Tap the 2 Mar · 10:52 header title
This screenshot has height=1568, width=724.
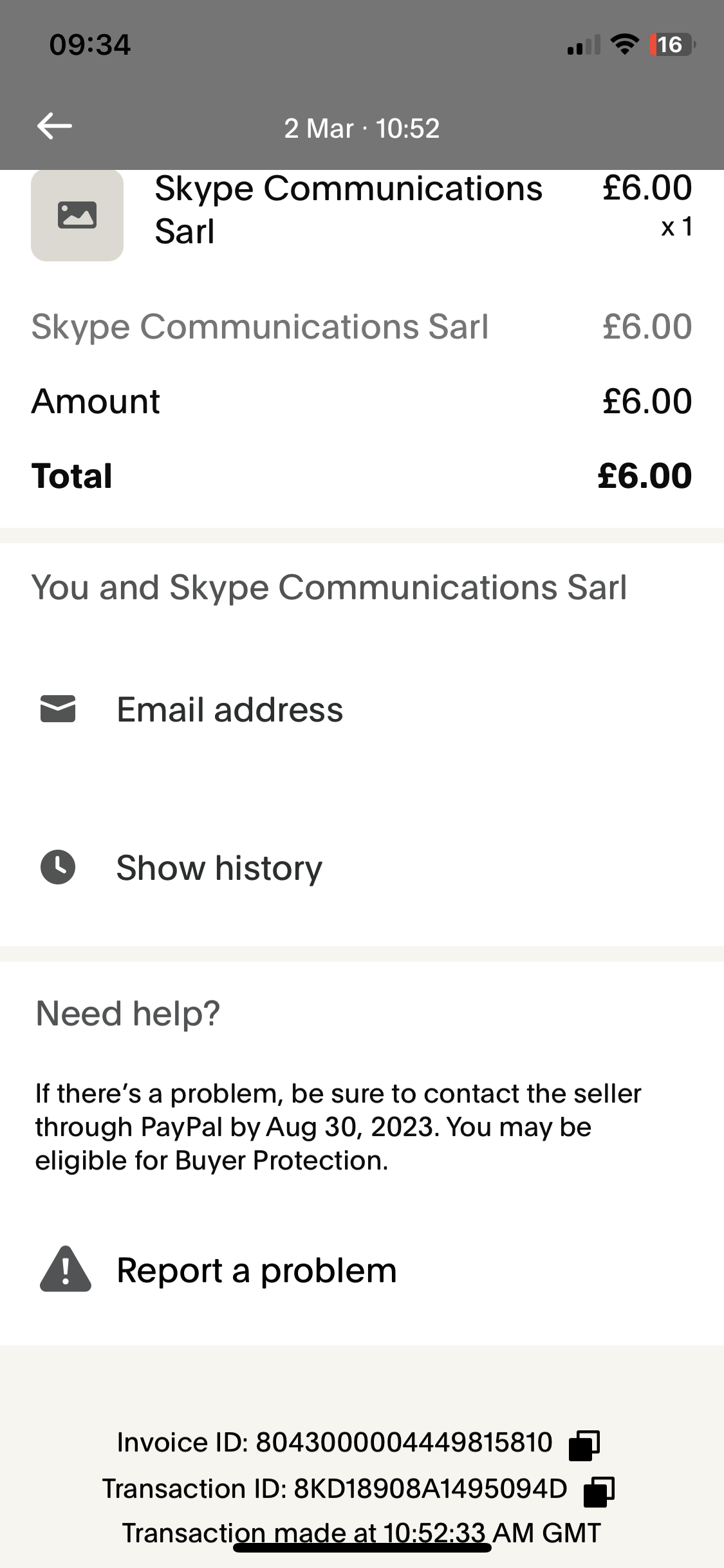pyautogui.click(x=362, y=128)
